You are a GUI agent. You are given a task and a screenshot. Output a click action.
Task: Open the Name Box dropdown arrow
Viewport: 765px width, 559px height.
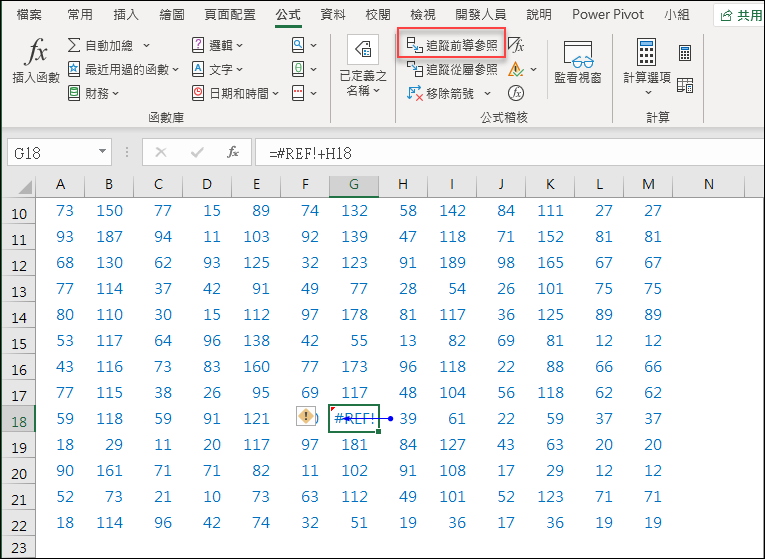tap(102, 151)
